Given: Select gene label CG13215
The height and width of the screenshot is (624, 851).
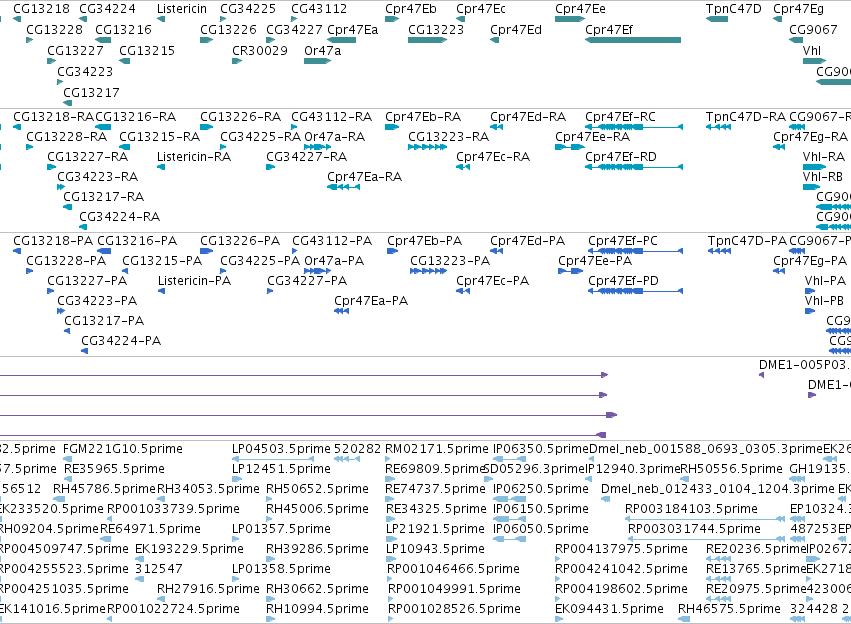Looking at the screenshot, I should tap(147, 50).
